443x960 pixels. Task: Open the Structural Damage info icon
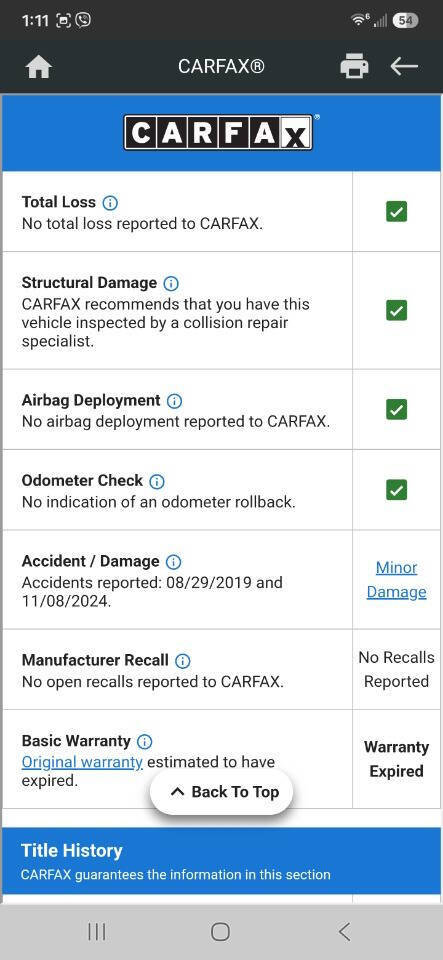click(x=171, y=283)
